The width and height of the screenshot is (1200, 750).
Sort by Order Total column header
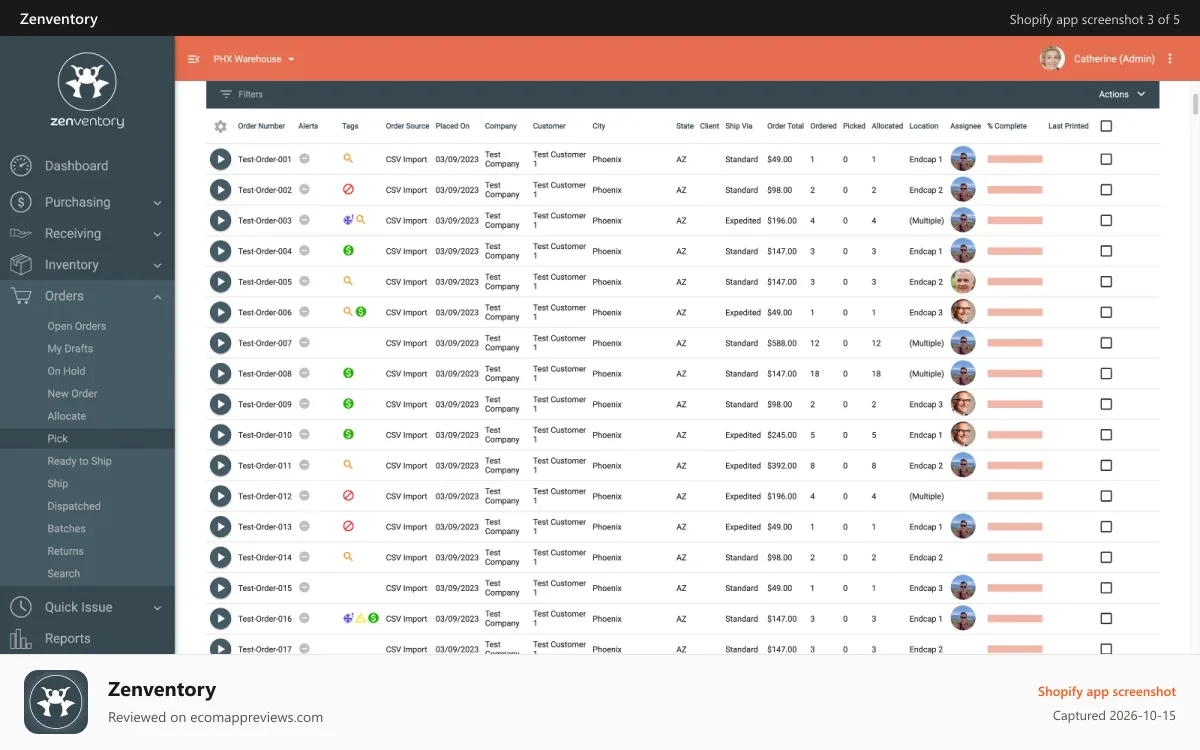(785, 126)
